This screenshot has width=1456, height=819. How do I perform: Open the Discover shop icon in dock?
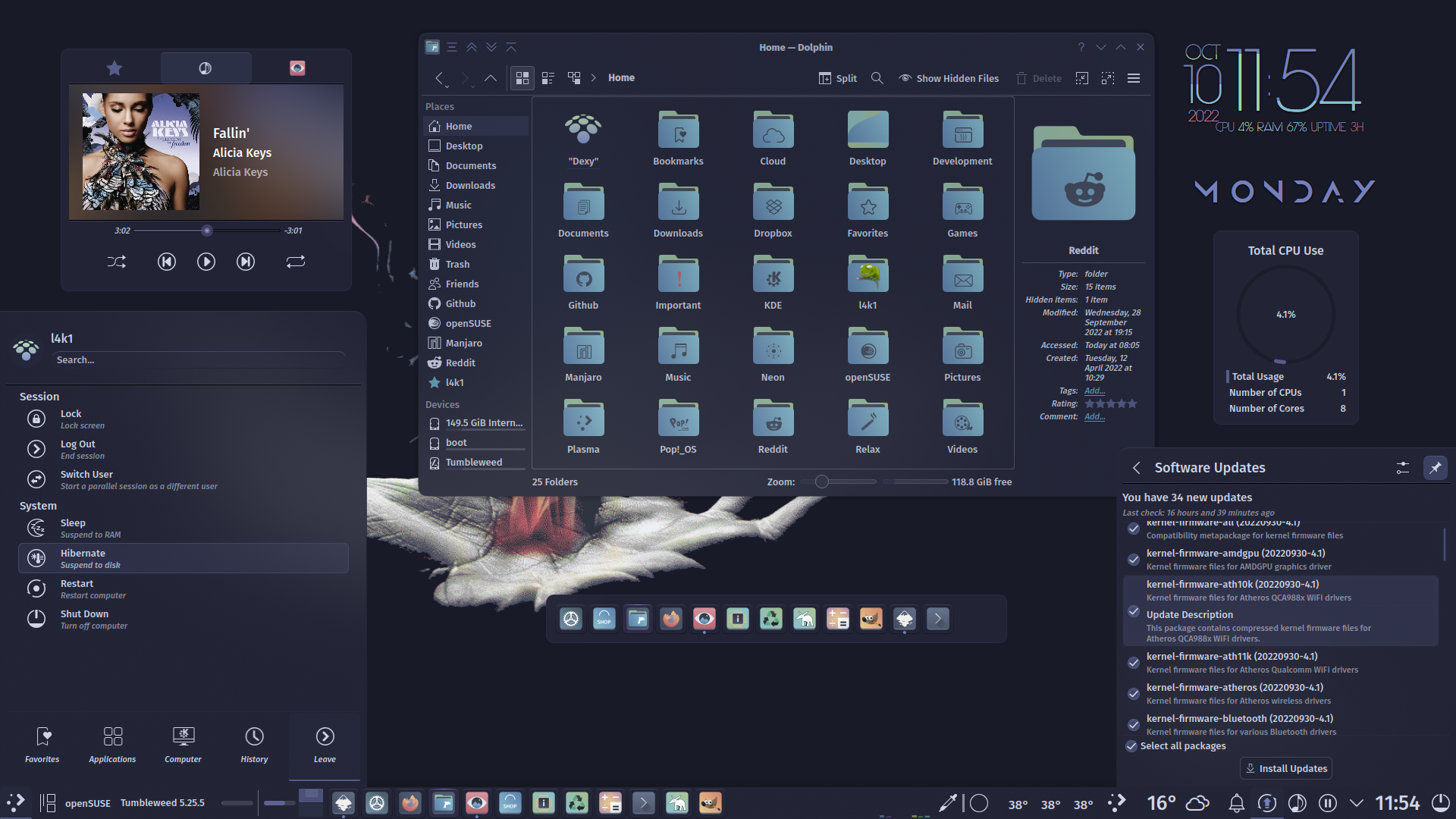pos(604,619)
